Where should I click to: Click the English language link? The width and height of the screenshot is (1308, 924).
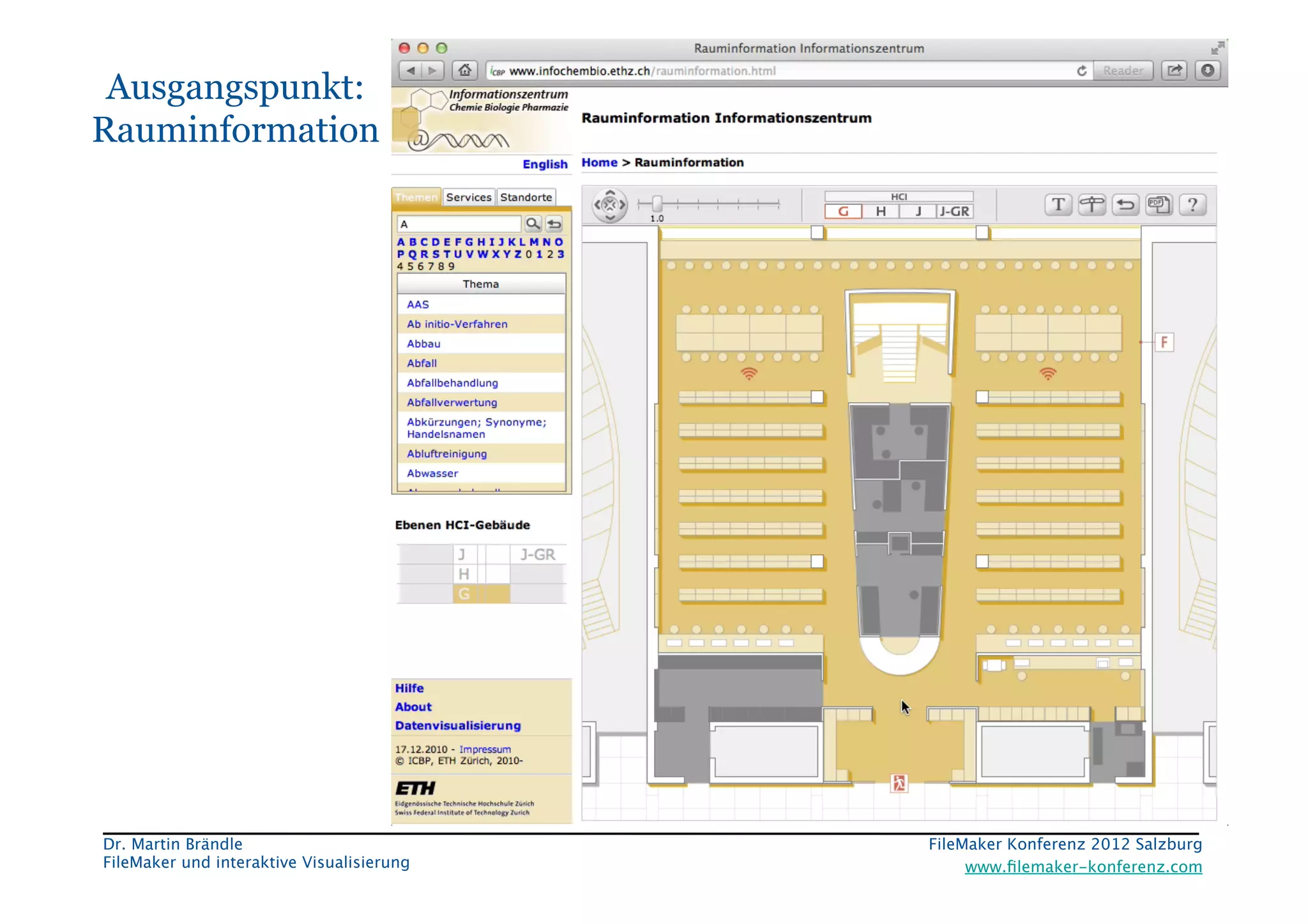coord(545,164)
